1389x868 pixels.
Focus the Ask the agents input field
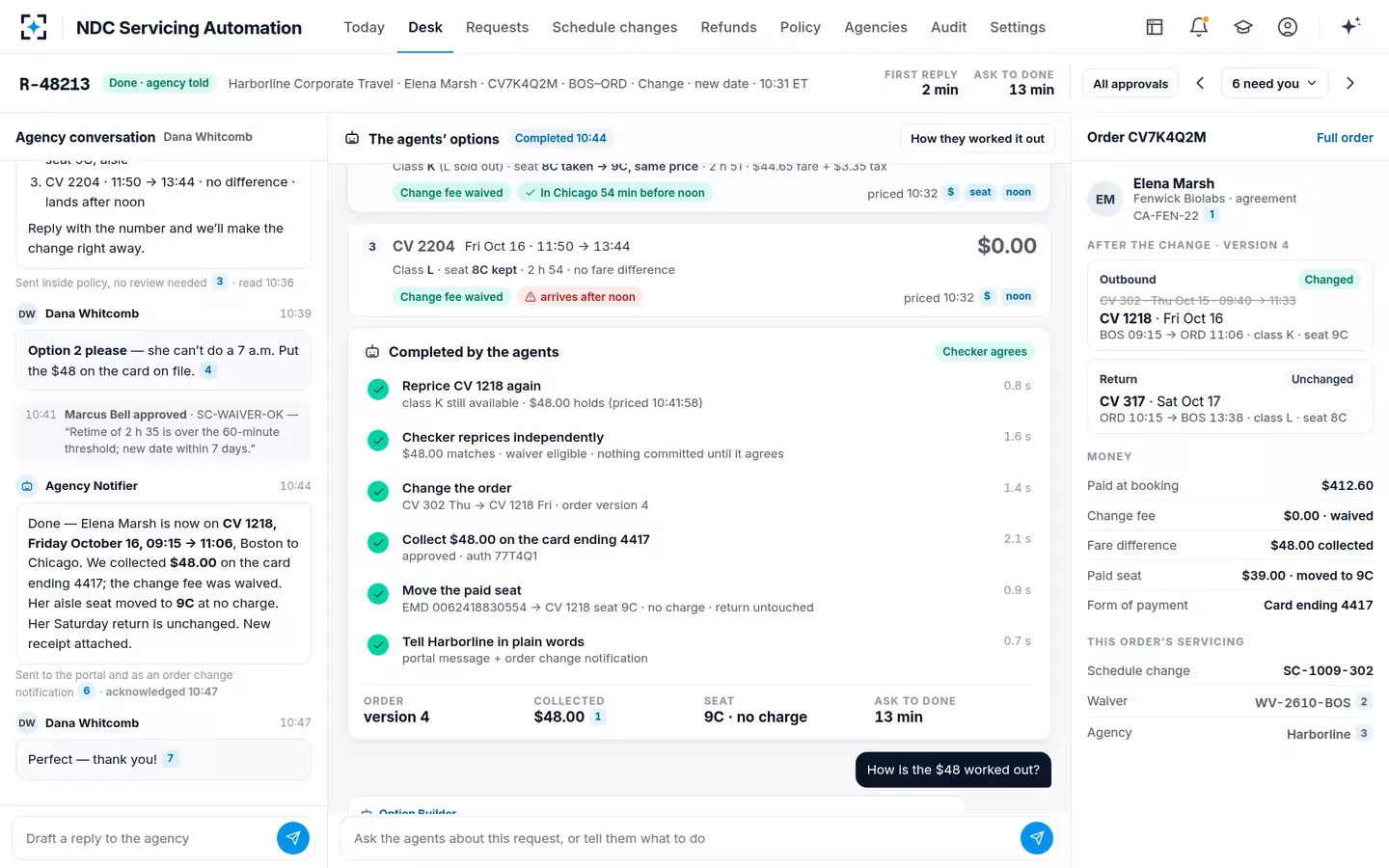coord(681,838)
